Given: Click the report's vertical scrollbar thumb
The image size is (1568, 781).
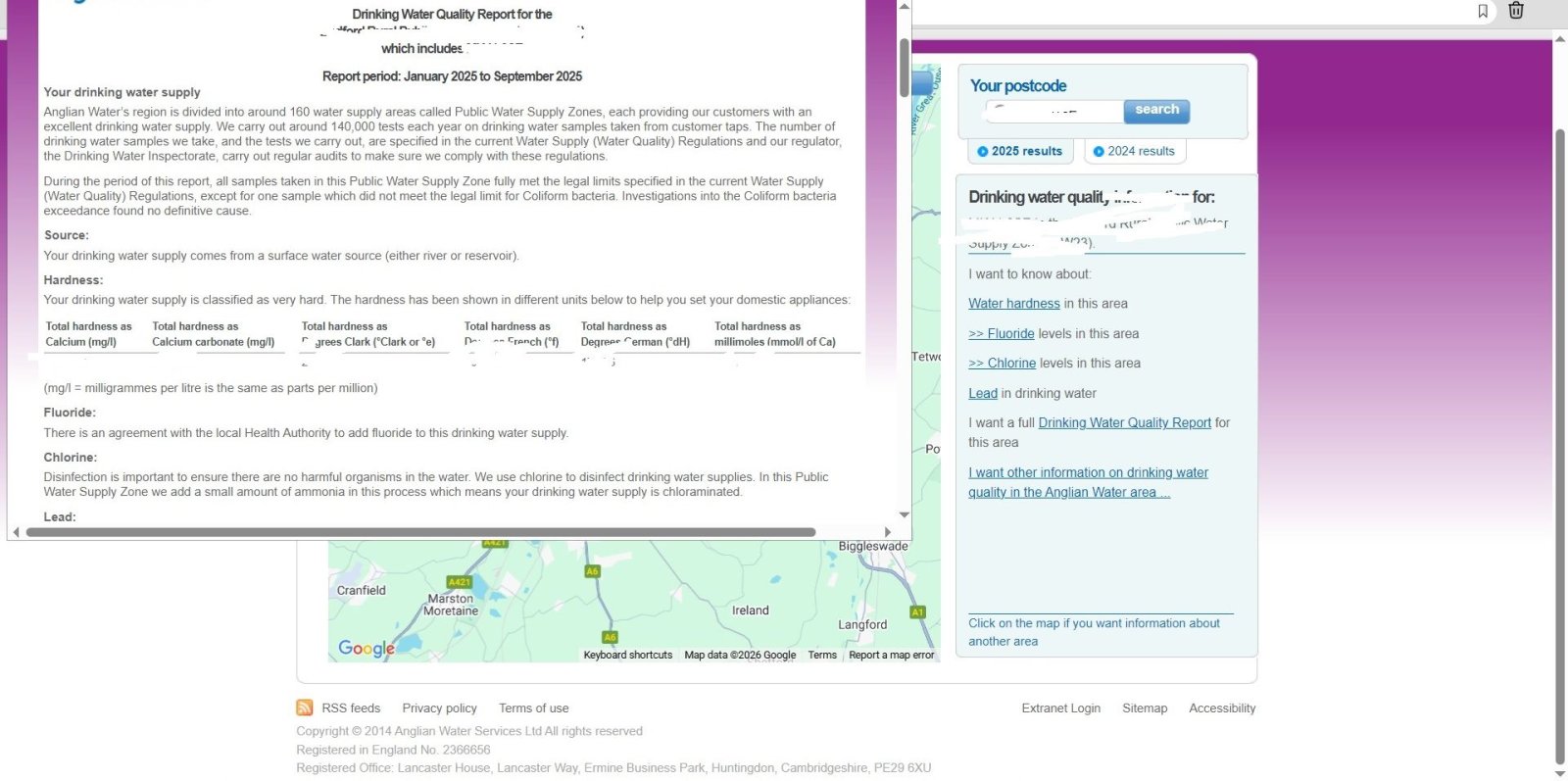Looking at the screenshot, I should click(x=904, y=67).
